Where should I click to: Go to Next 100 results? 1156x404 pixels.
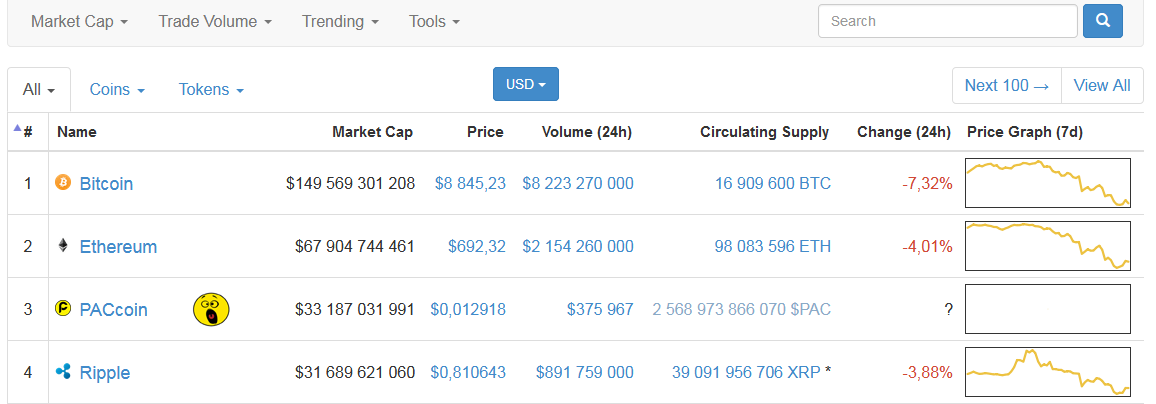pos(1006,86)
